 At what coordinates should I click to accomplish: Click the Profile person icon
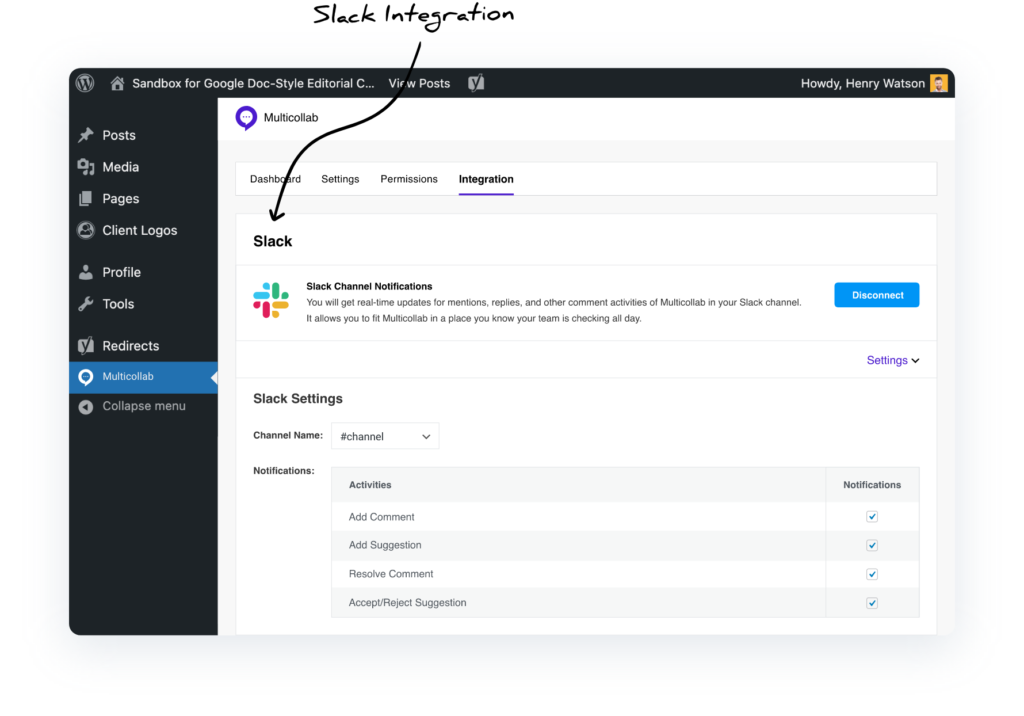pos(86,272)
